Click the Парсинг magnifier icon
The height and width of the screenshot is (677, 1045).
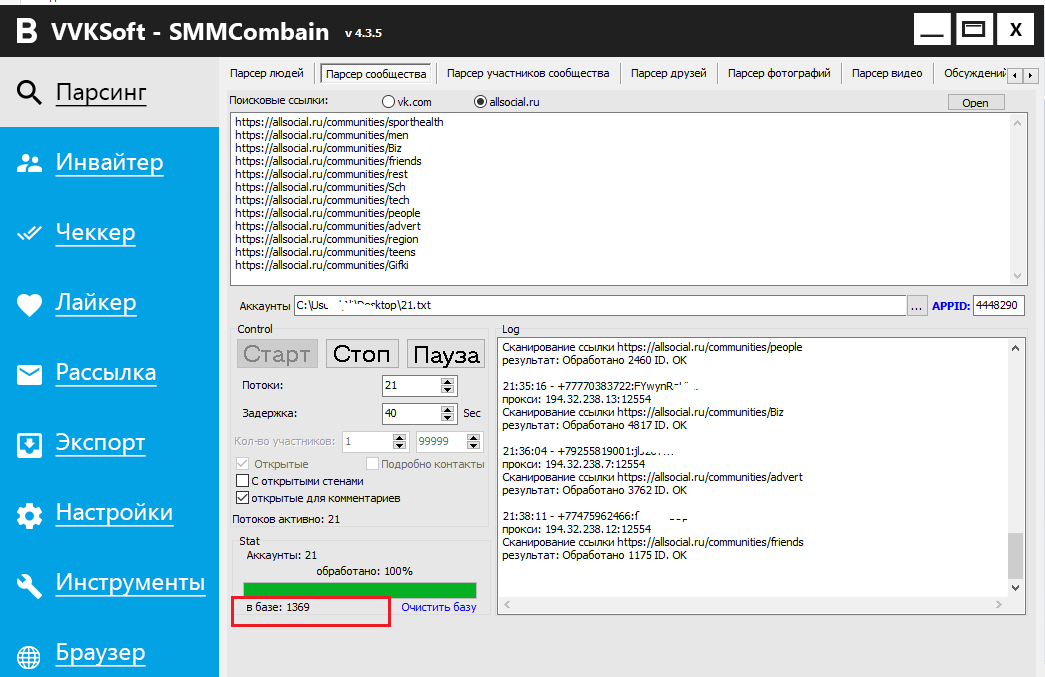coord(29,93)
